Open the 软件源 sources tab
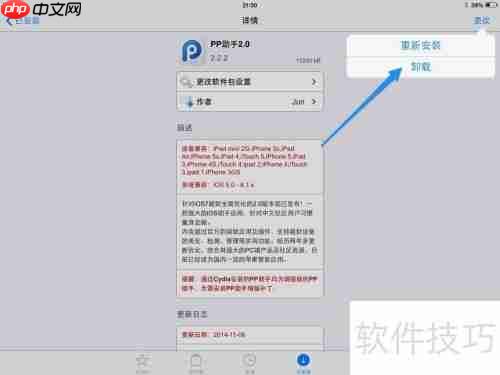 point(196,363)
